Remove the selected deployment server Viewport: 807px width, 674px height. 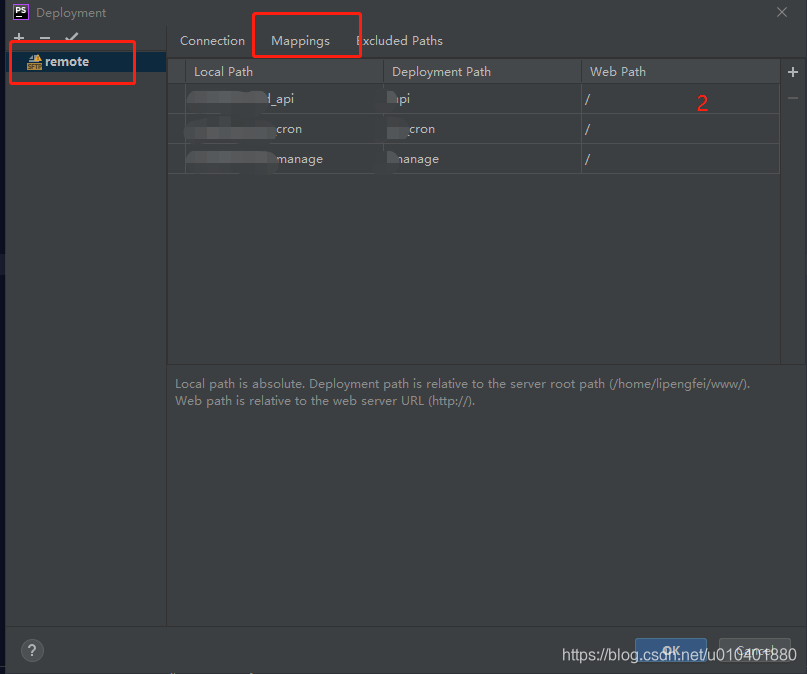click(x=44, y=38)
